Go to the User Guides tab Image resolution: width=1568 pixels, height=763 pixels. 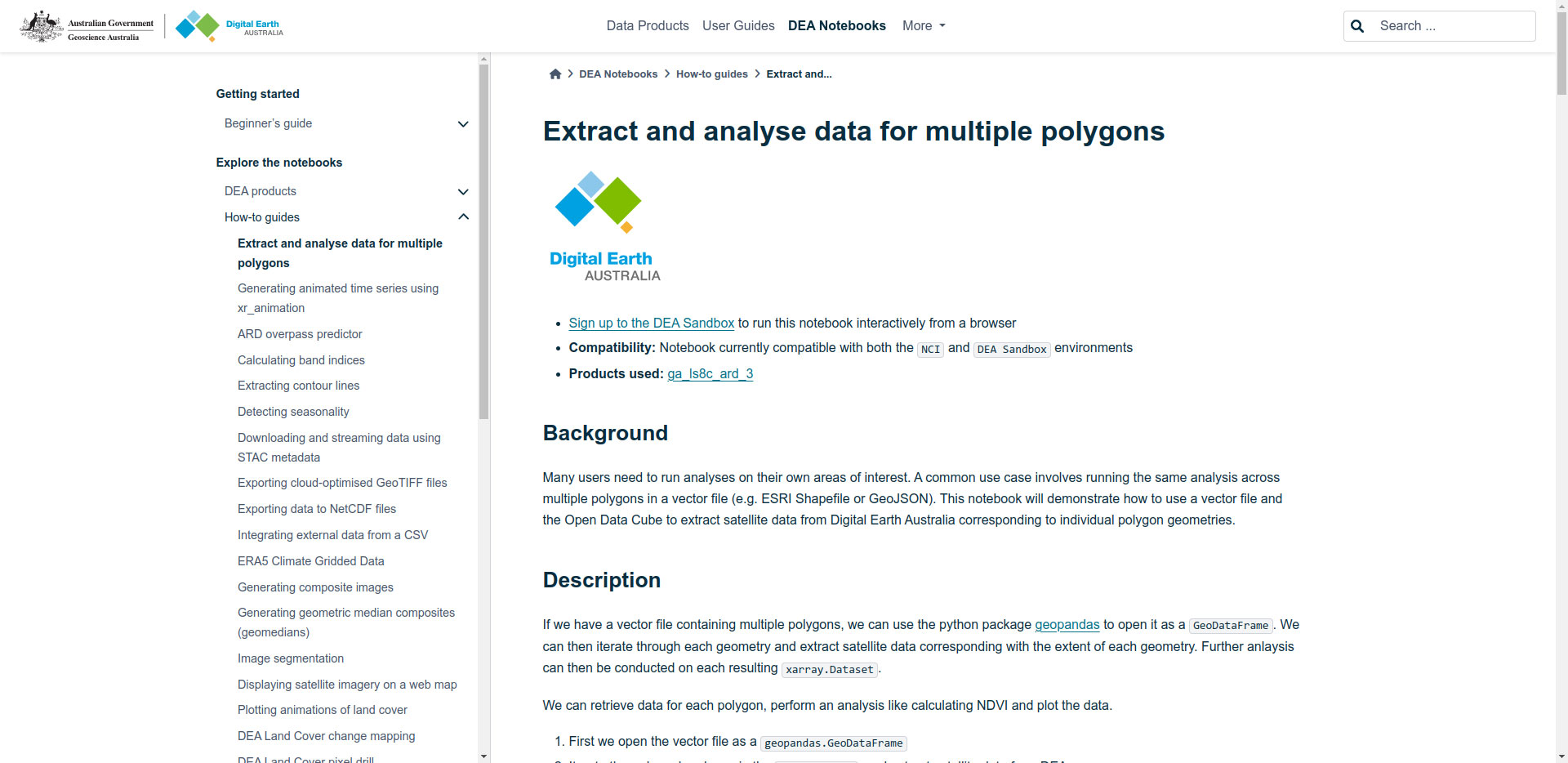[x=738, y=26]
